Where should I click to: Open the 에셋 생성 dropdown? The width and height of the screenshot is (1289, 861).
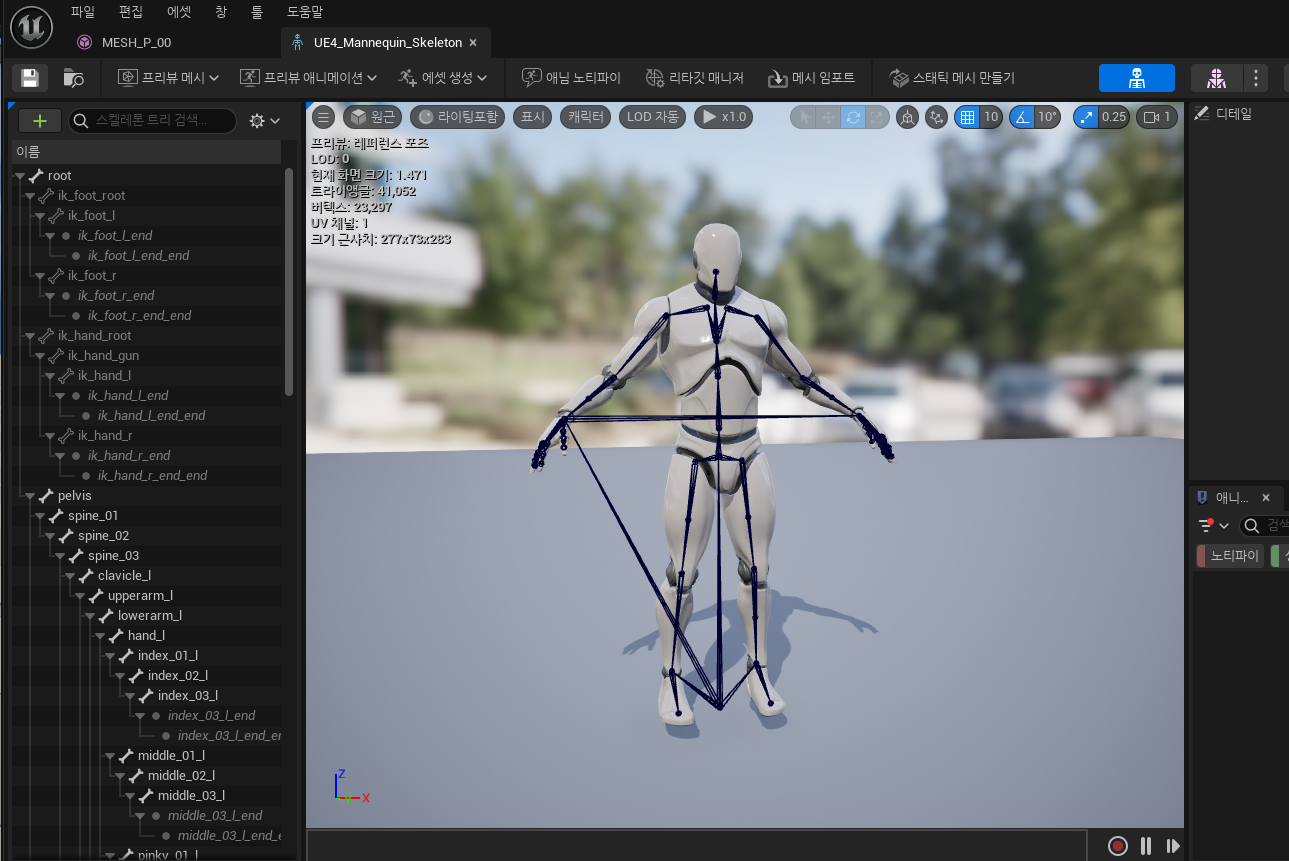coord(442,78)
